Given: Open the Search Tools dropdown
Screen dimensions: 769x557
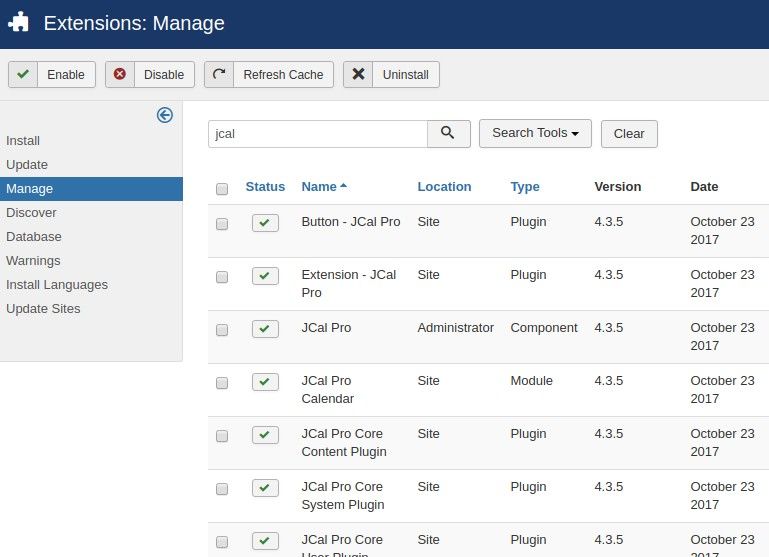Looking at the screenshot, I should point(535,133).
